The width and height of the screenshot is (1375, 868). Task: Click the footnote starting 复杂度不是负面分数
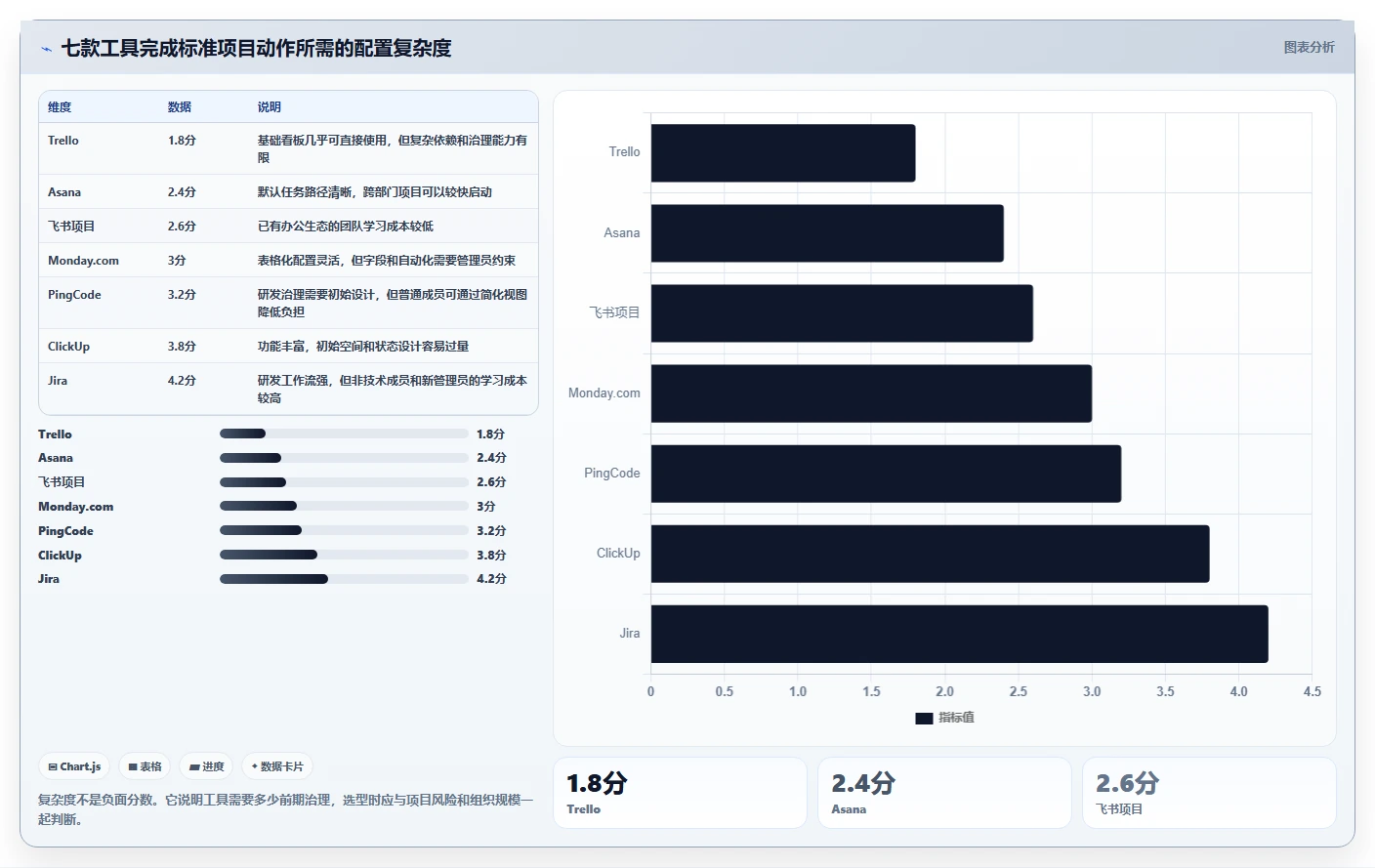tap(286, 809)
